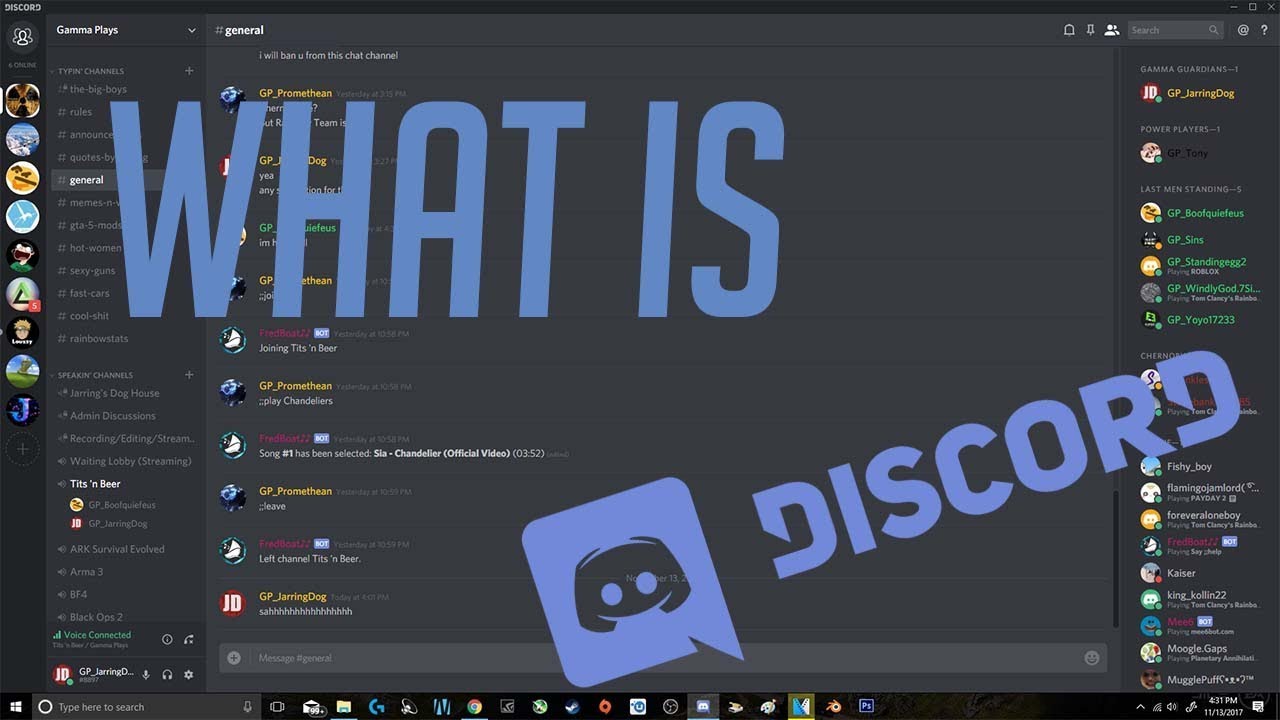
Task: Open the #the-big-boys channel
Action: click(x=98, y=89)
